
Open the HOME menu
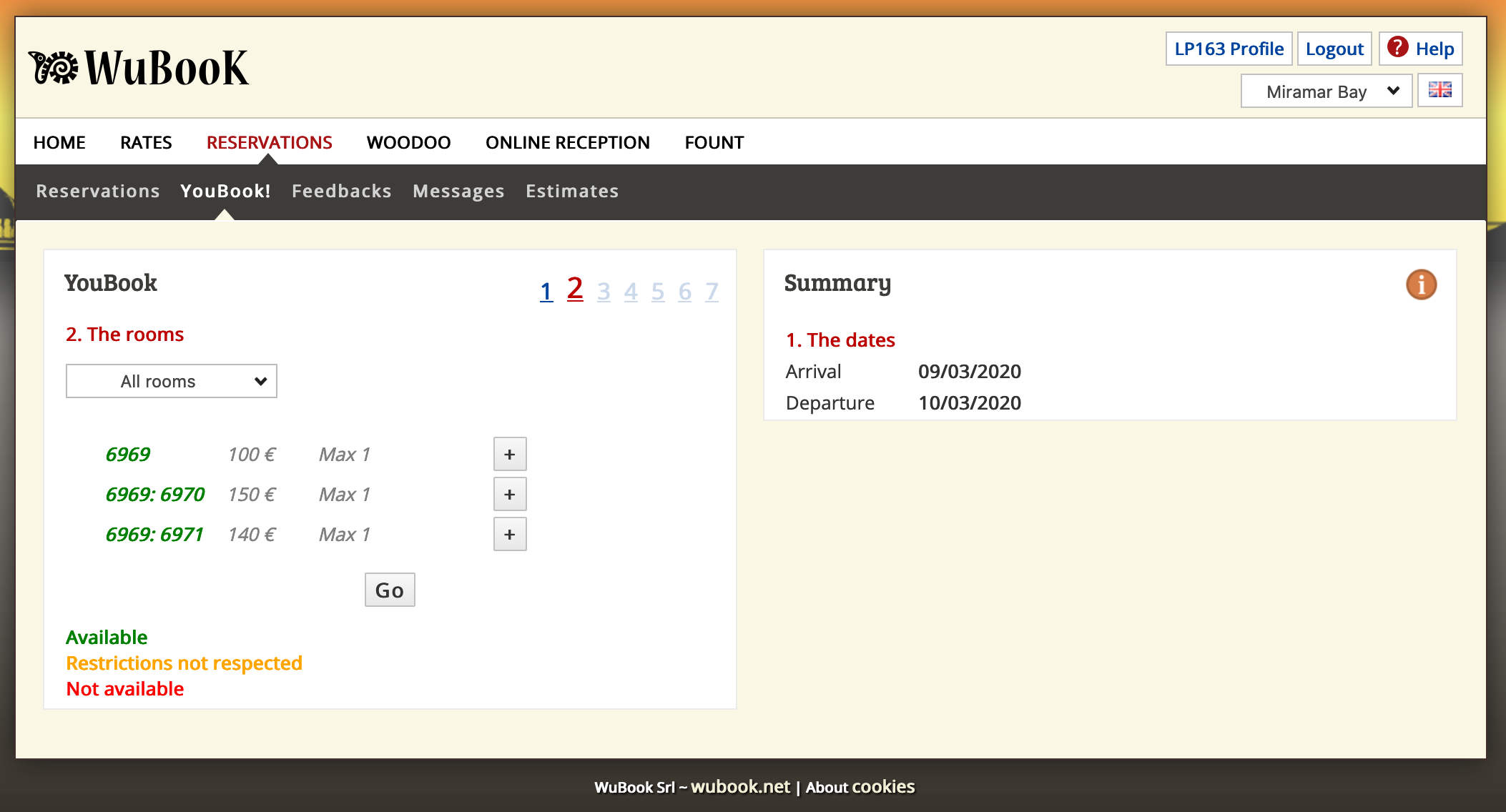tap(59, 142)
